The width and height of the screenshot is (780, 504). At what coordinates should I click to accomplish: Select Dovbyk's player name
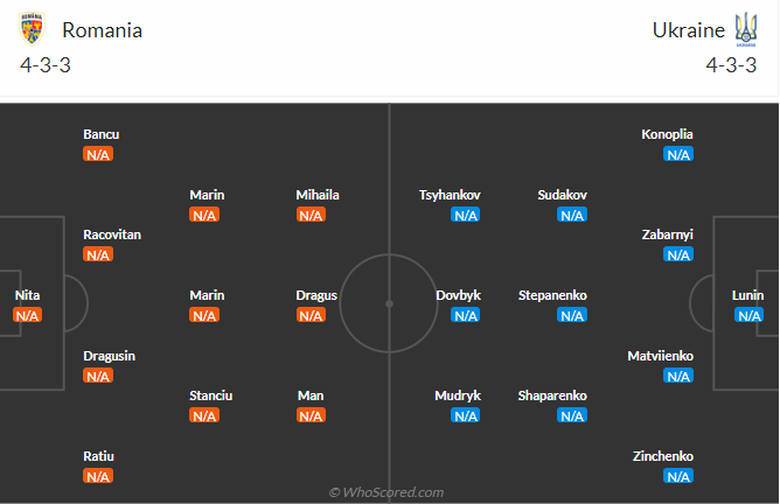click(458, 296)
